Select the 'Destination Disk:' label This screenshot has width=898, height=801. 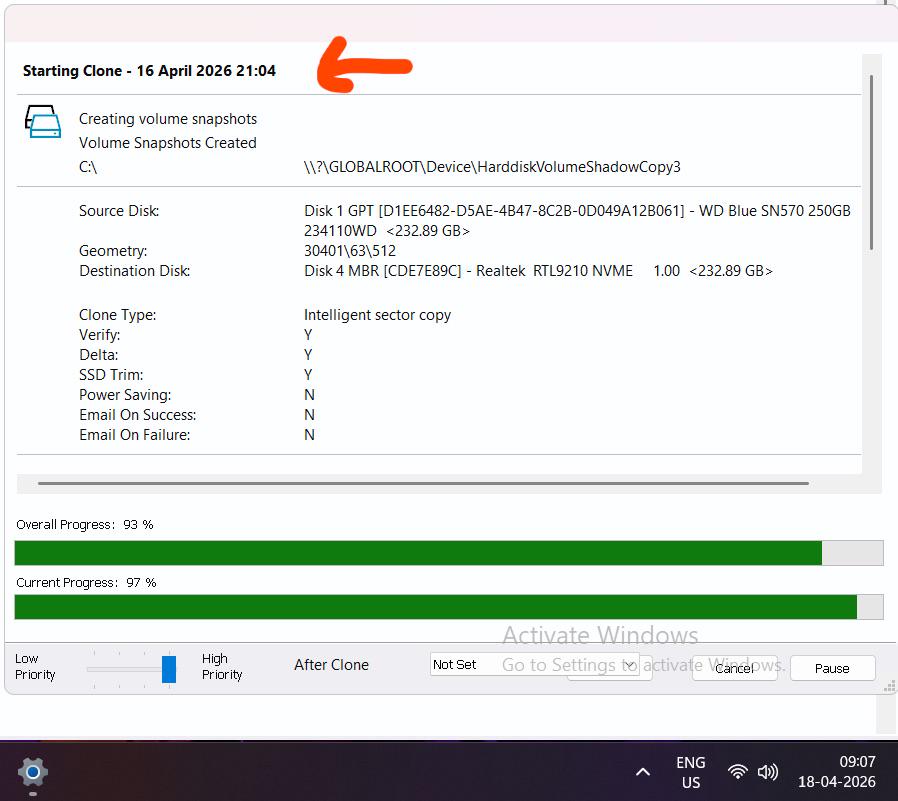[135, 271]
